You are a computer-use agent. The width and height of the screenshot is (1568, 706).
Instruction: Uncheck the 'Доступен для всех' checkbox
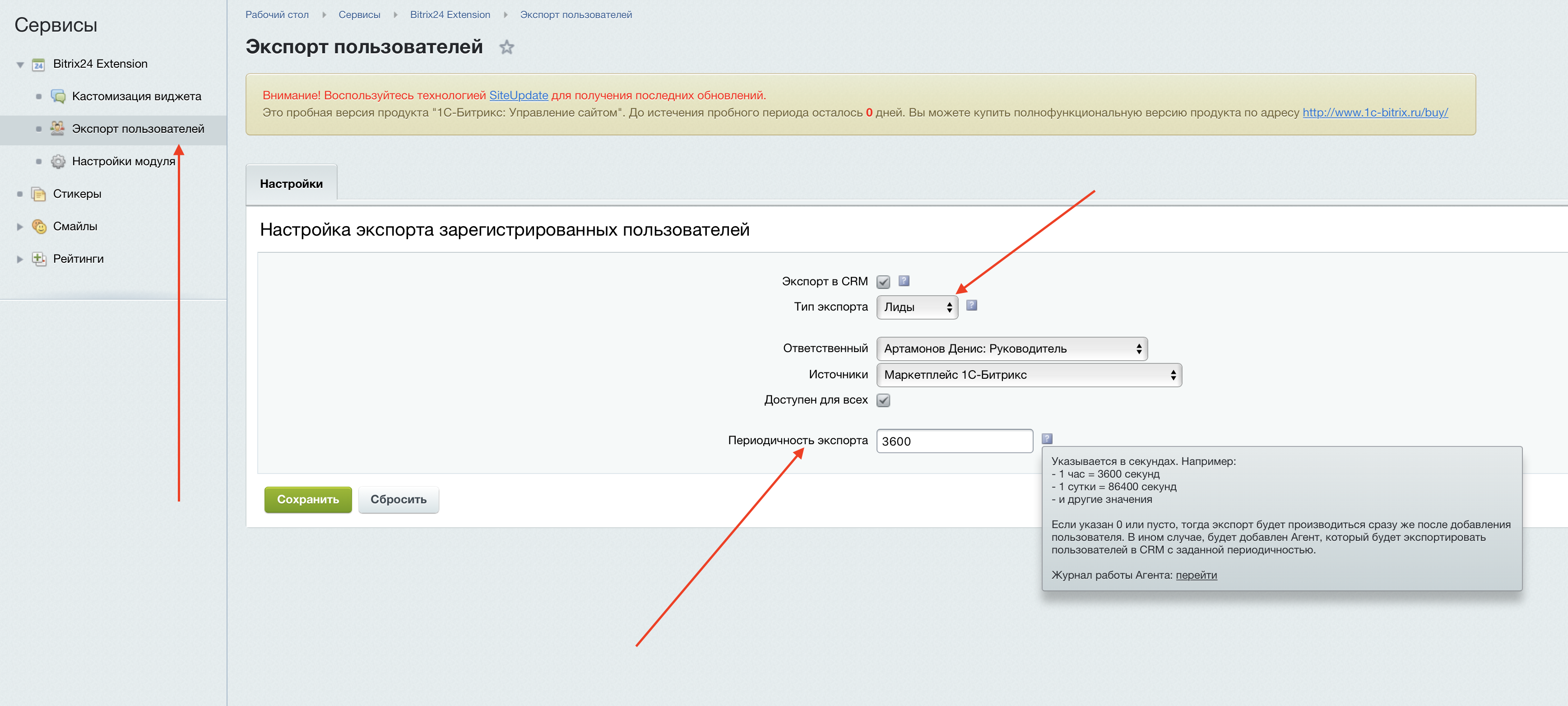883,400
